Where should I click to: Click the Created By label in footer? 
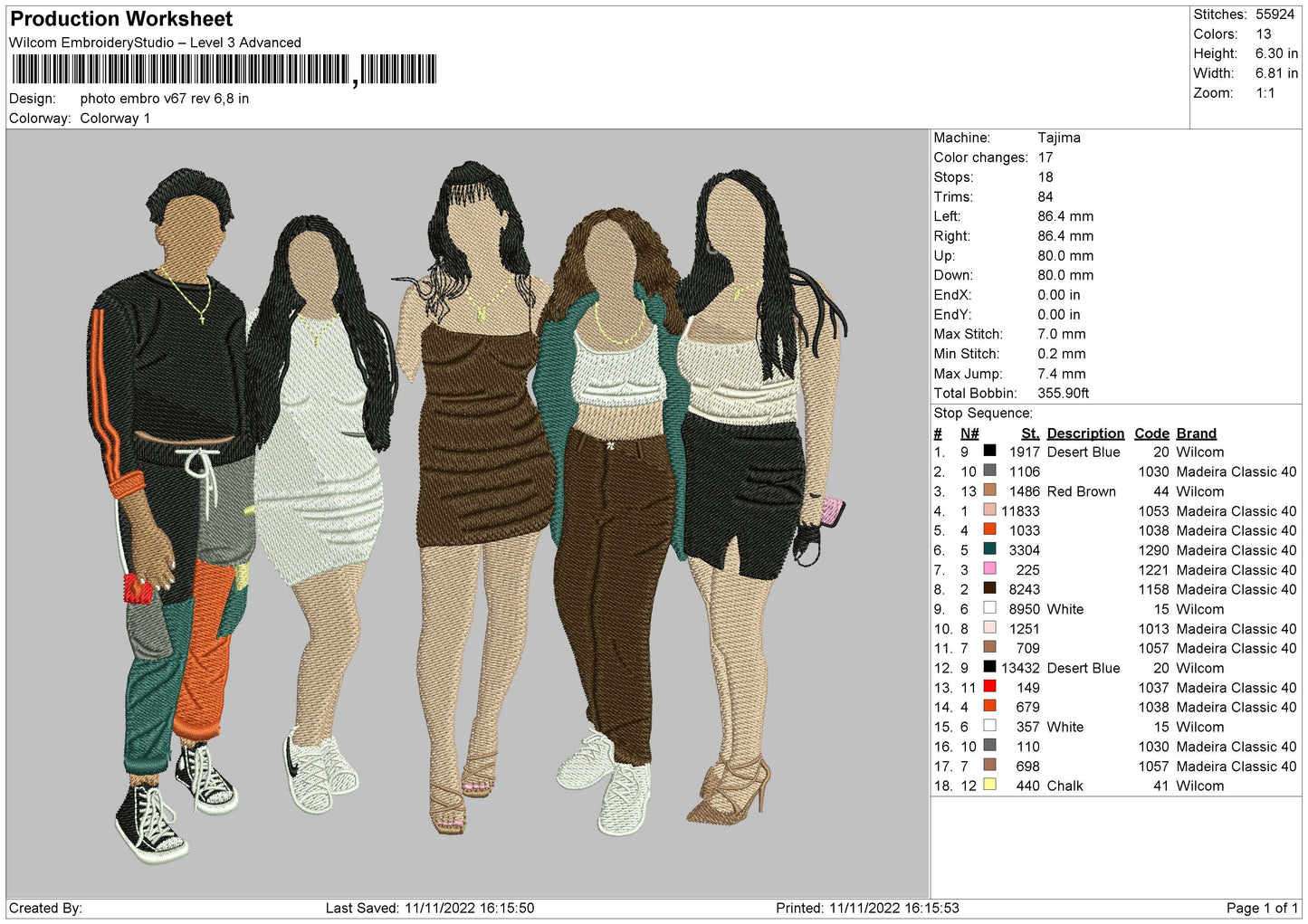coord(45,908)
